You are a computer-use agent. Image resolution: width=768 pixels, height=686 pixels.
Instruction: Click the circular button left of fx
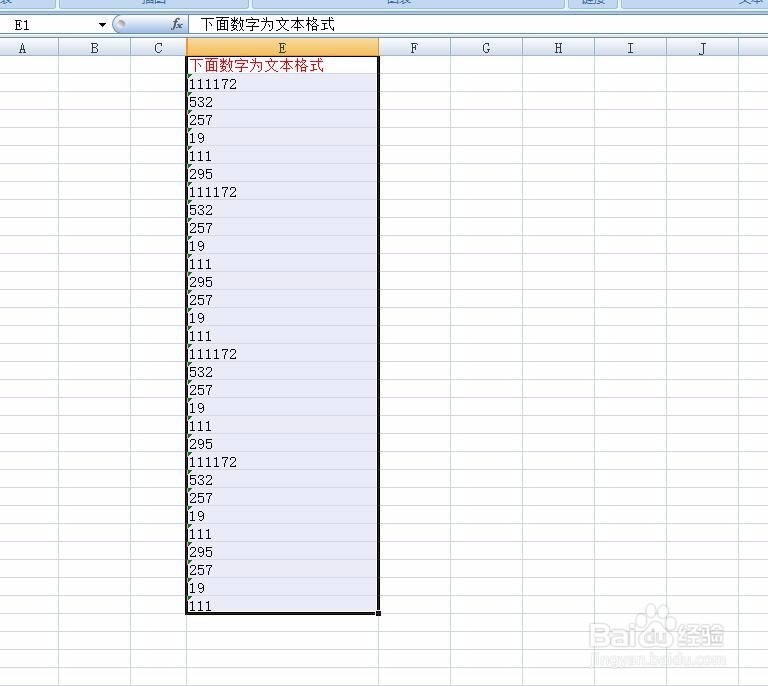[x=120, y=24]
